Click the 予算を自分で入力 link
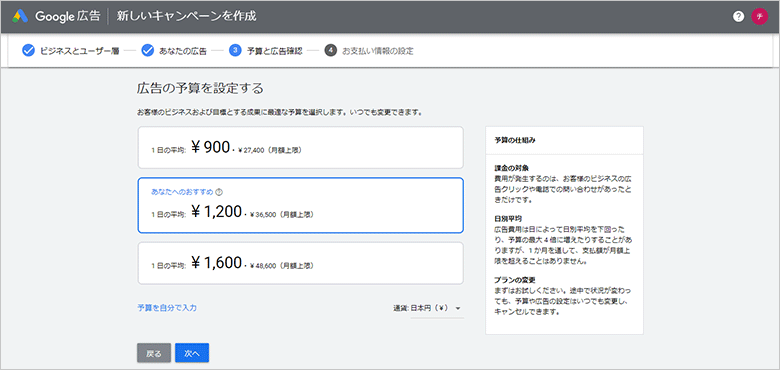The height and width of the screenshot is (370, 780). click(167, 308)
